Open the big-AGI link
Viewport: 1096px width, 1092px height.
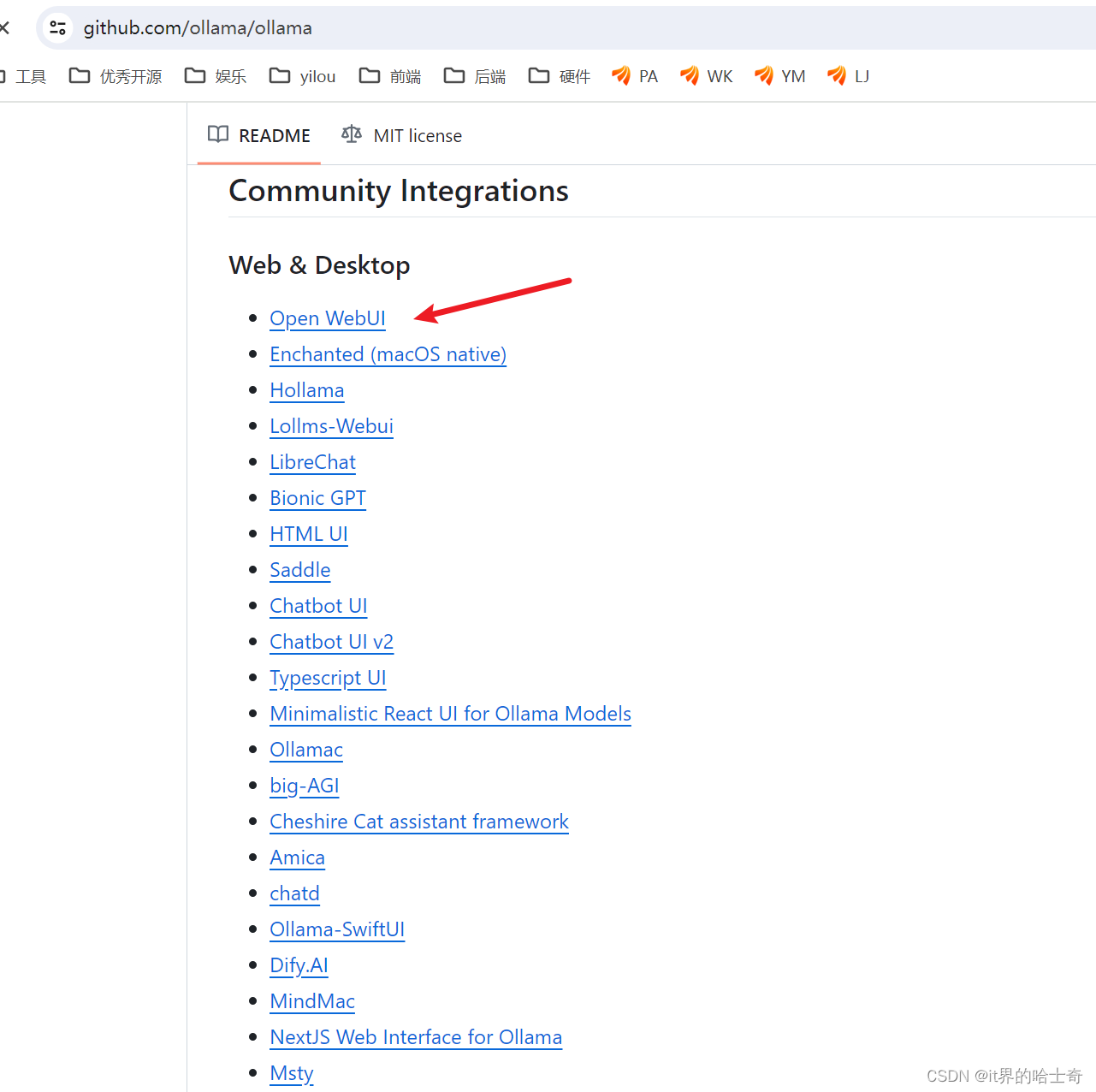pos(304,786)
